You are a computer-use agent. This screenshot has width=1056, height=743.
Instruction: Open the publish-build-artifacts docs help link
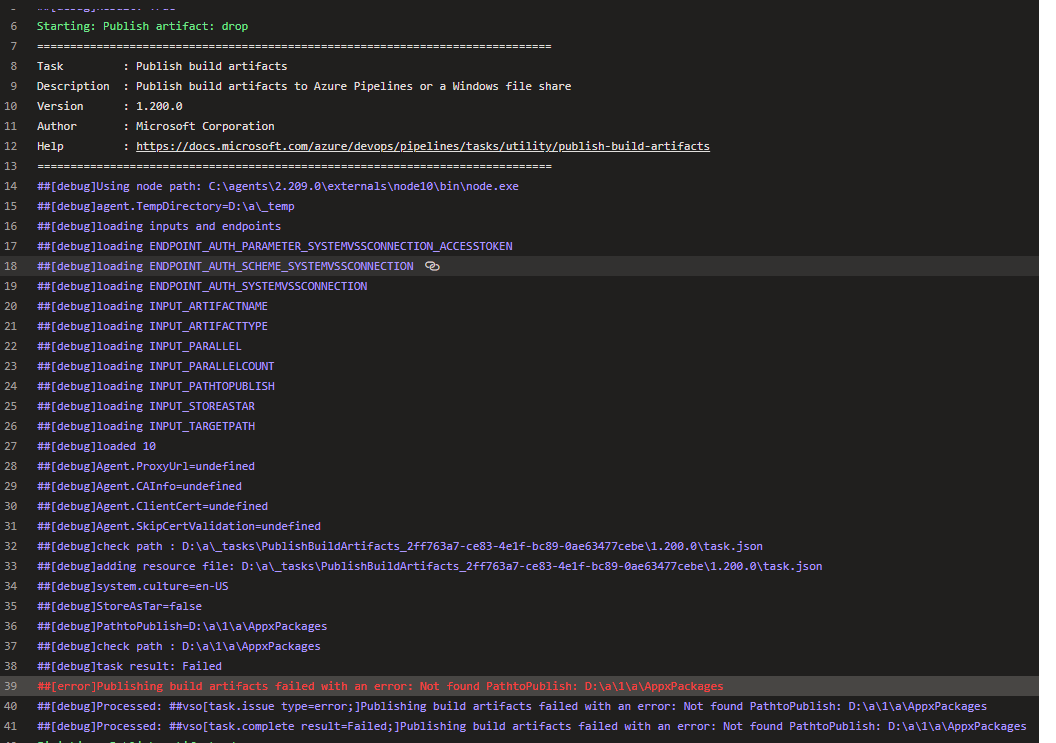coord(422,146)
